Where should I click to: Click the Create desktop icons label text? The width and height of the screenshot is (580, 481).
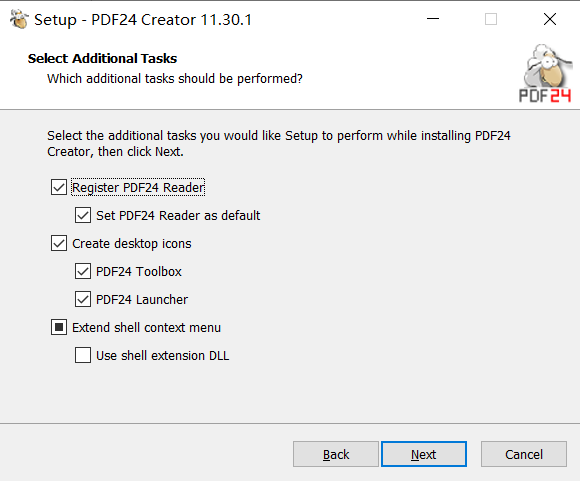[x=132, y=244]
